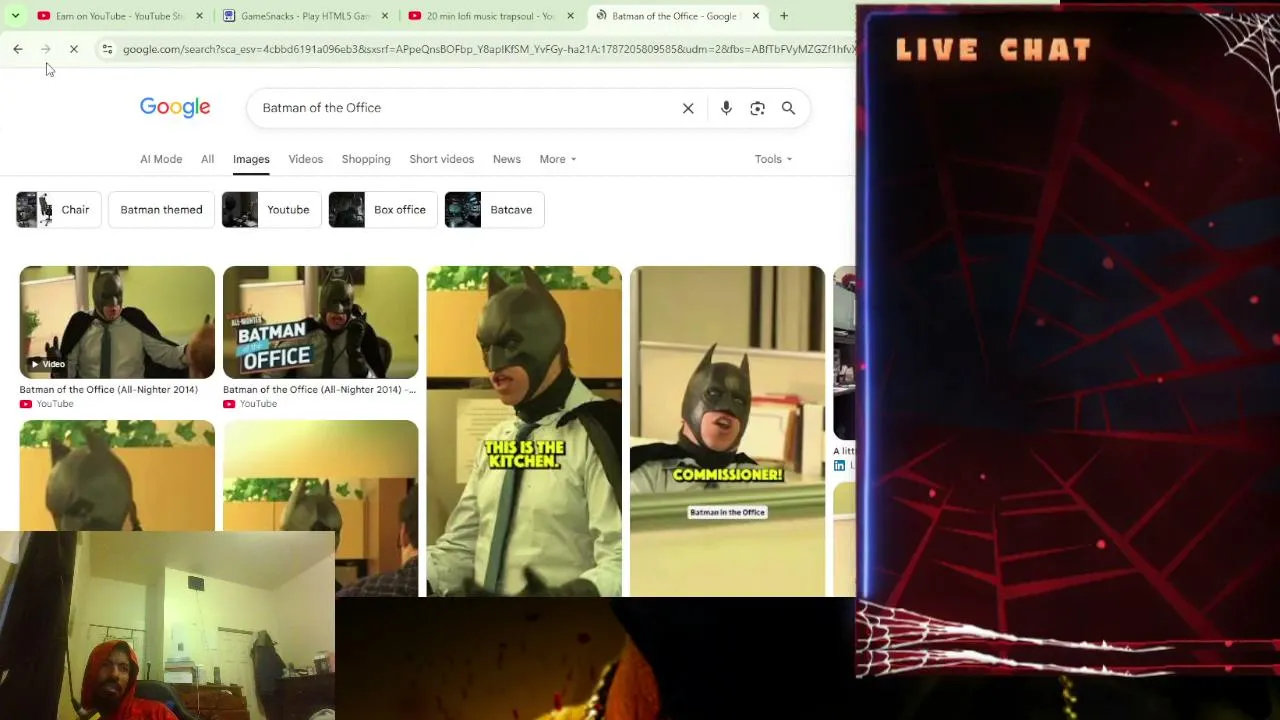1280x720 pixels.
Task: Open the All results tab
Action: (207, 159)
